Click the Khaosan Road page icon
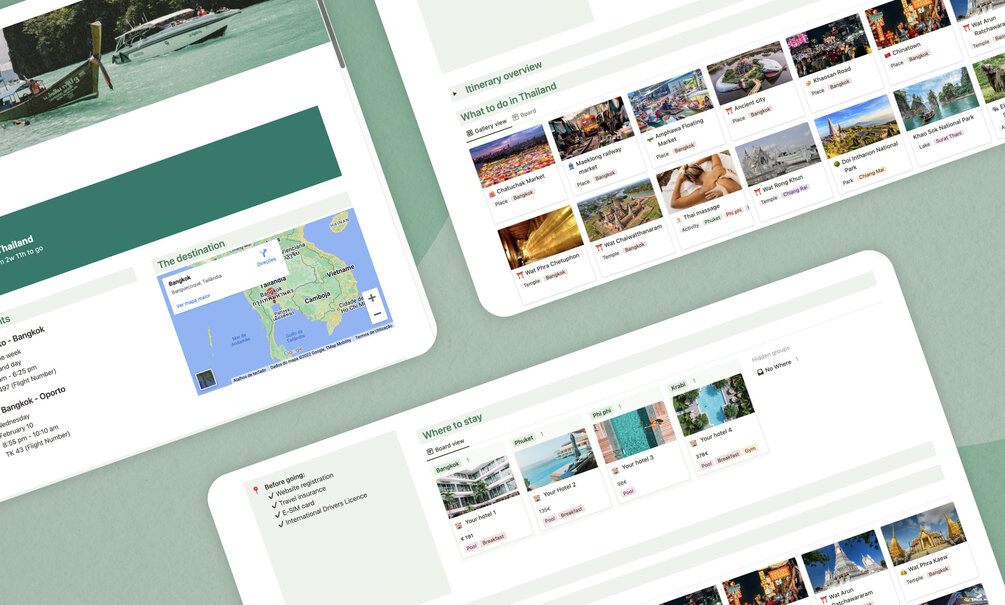 tap(808, 83)
